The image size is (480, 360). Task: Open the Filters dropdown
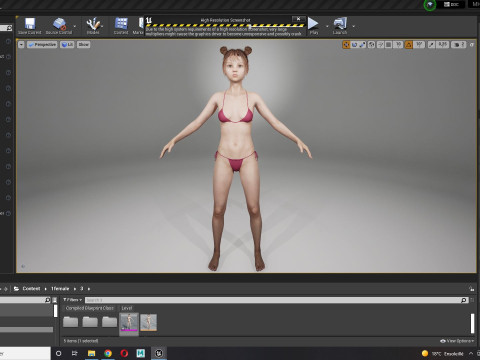72,300
